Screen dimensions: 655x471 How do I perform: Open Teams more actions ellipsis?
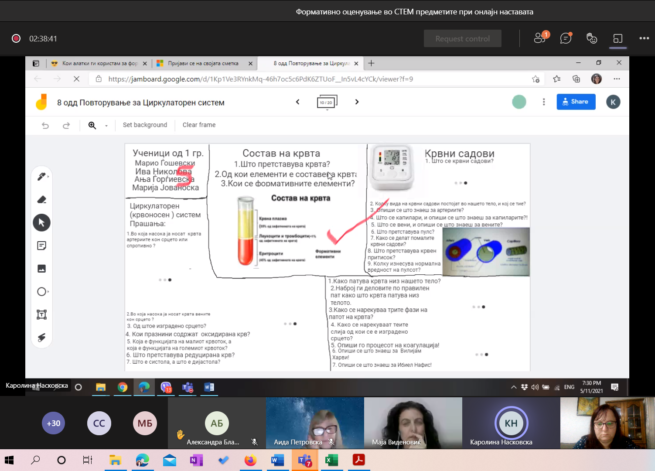tap(644, 38)
